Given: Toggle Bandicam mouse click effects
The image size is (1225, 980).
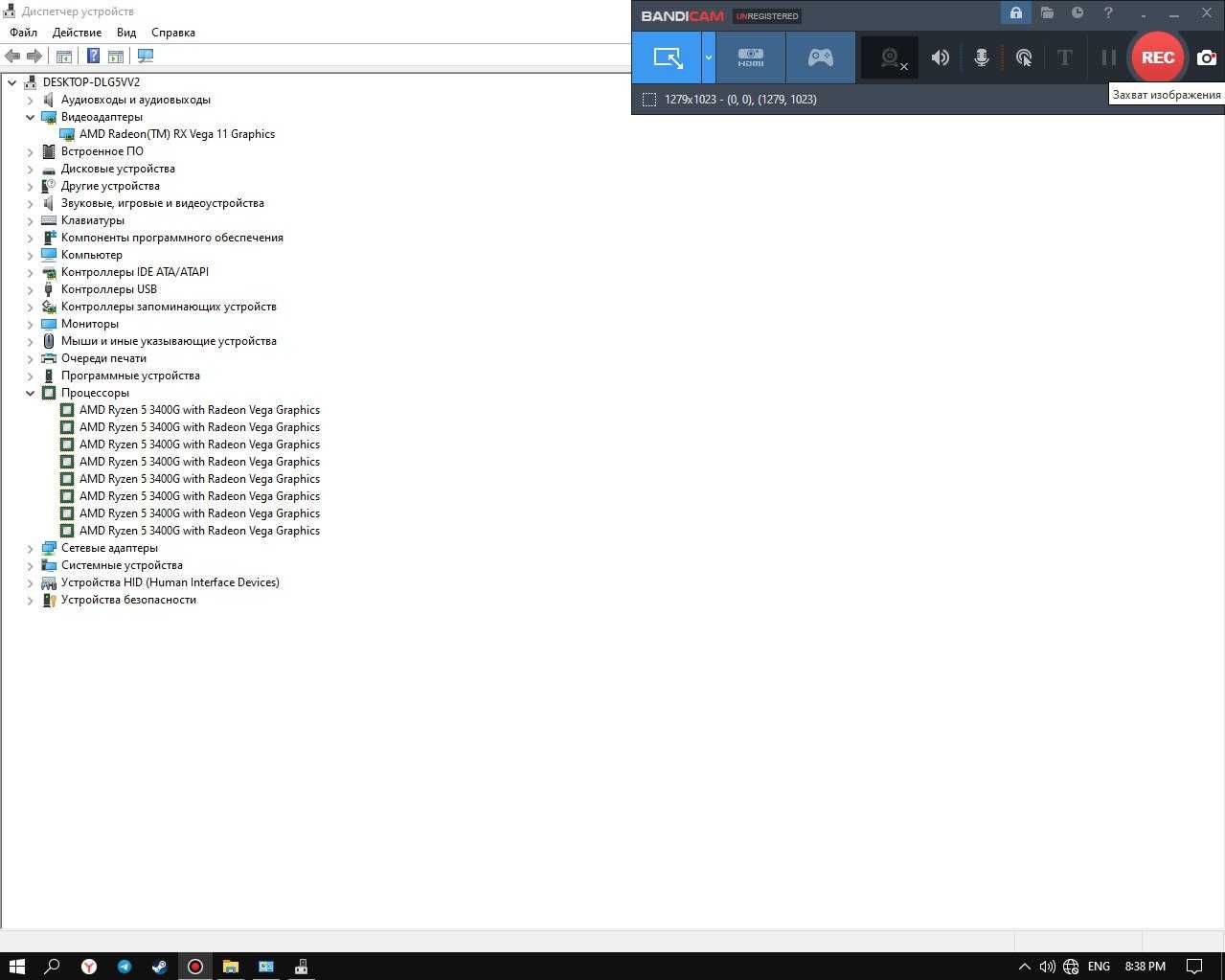Looking at the screenshot, I should tap(1024, 57).
